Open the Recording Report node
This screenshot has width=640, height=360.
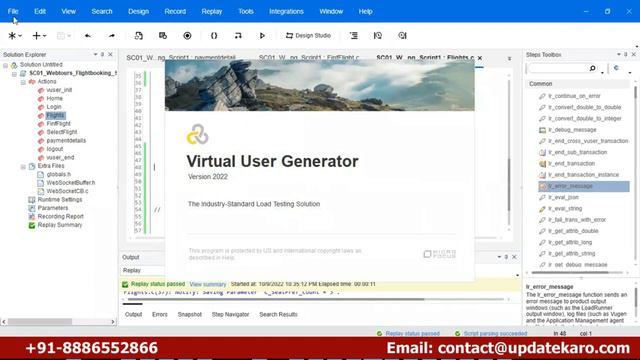tap(60, 216)
